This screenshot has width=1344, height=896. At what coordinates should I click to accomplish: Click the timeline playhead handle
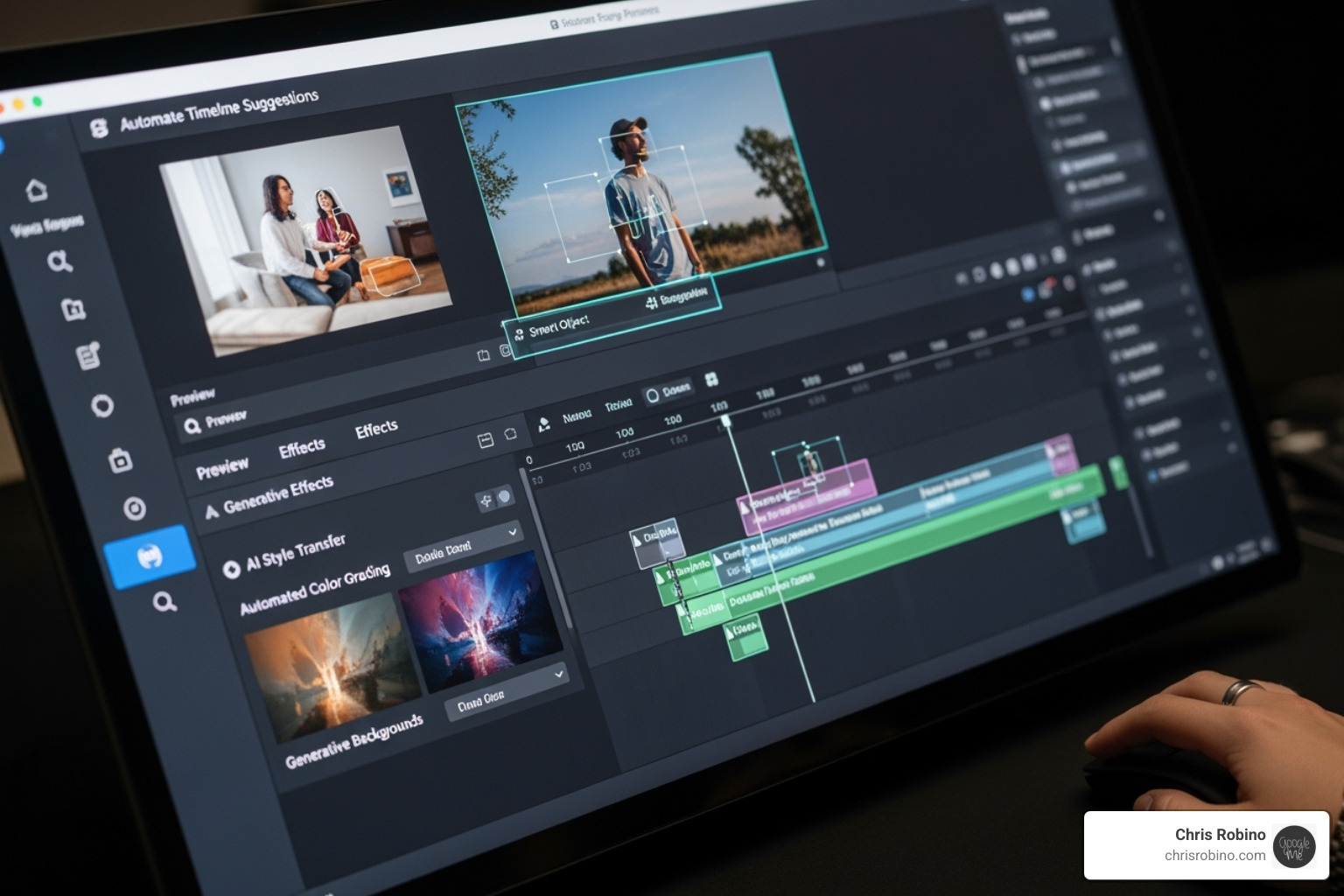coord(725,421)
